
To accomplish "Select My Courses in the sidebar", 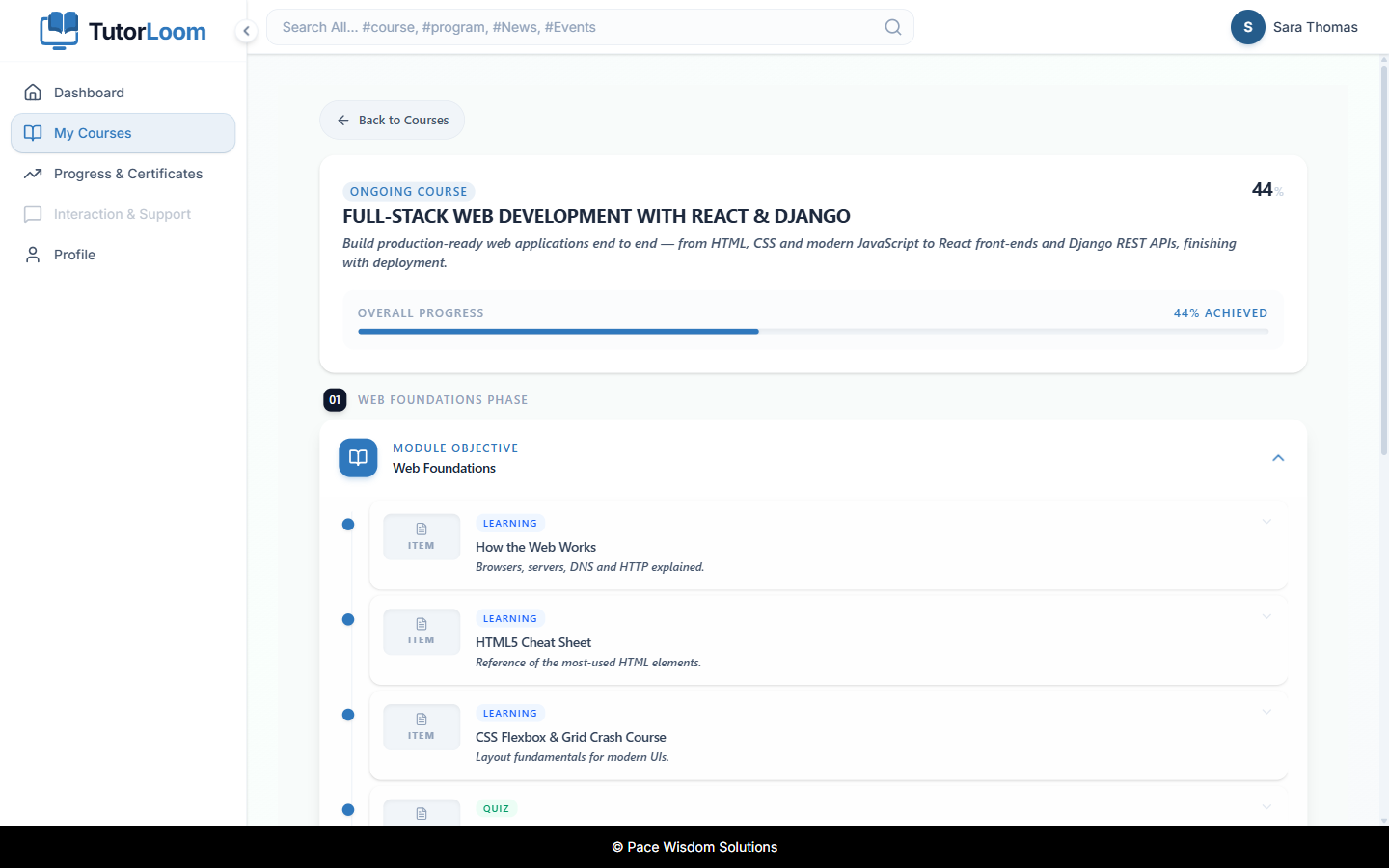I will pyautogui.click(x=123, y=133).
